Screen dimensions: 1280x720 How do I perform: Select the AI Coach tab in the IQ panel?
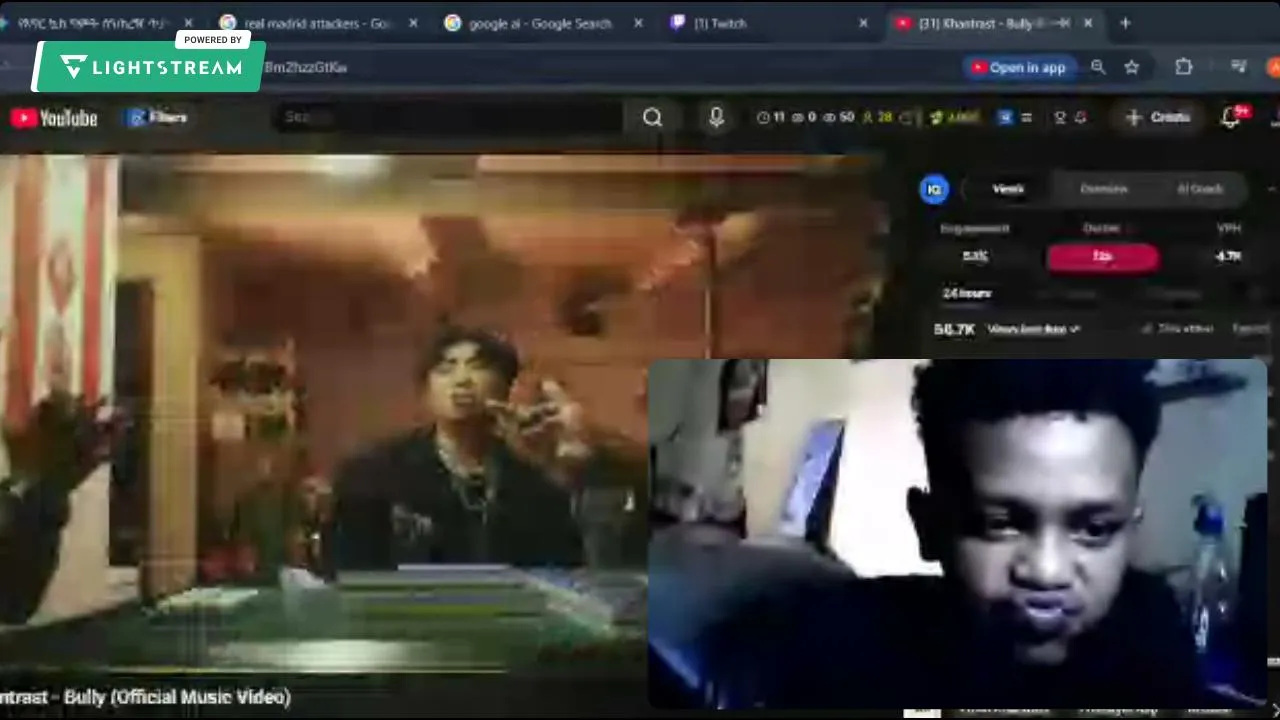point(1200,189)
